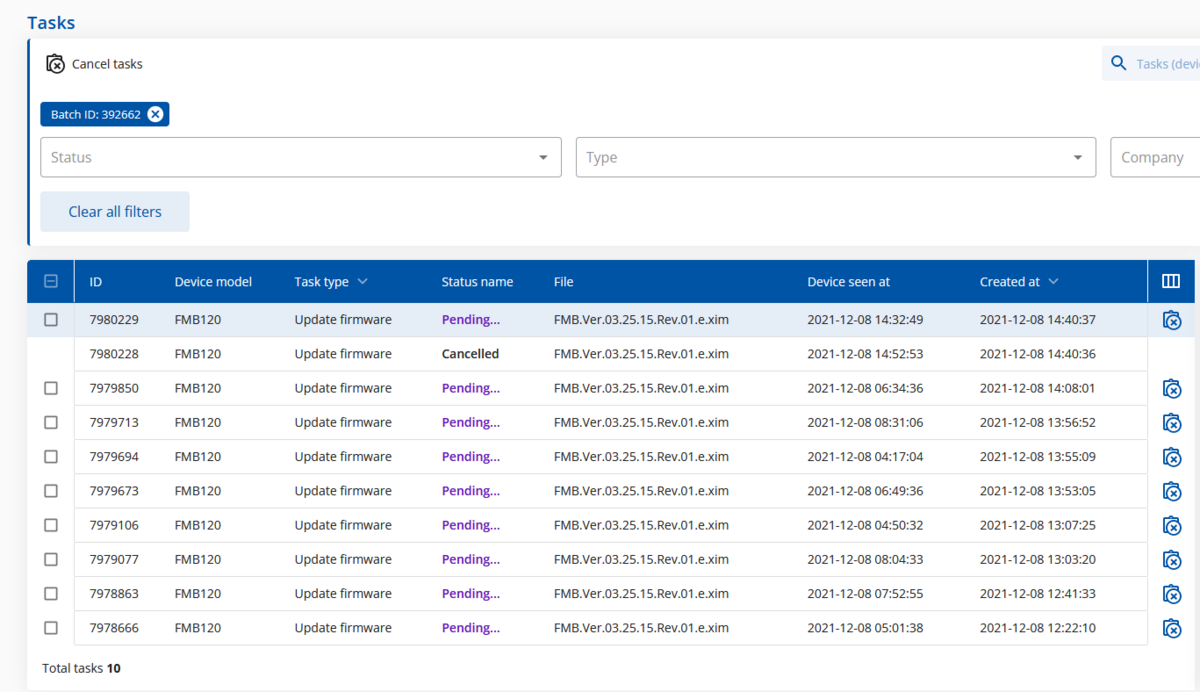Click cancel icon for task 7979106
1200x692 pixels.
(x=1172, y=525)
